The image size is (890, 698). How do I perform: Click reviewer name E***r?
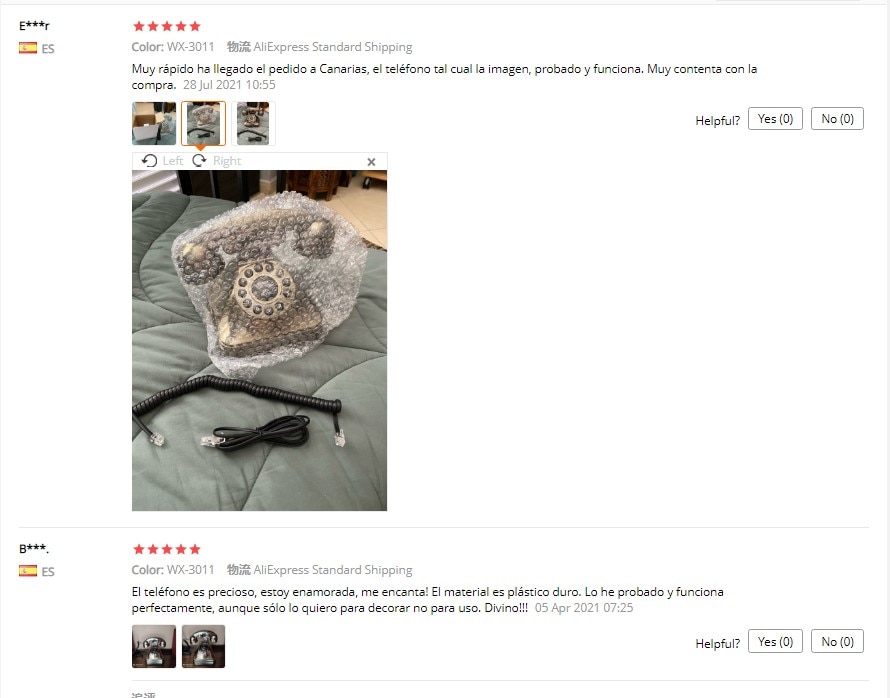(34, 26)
